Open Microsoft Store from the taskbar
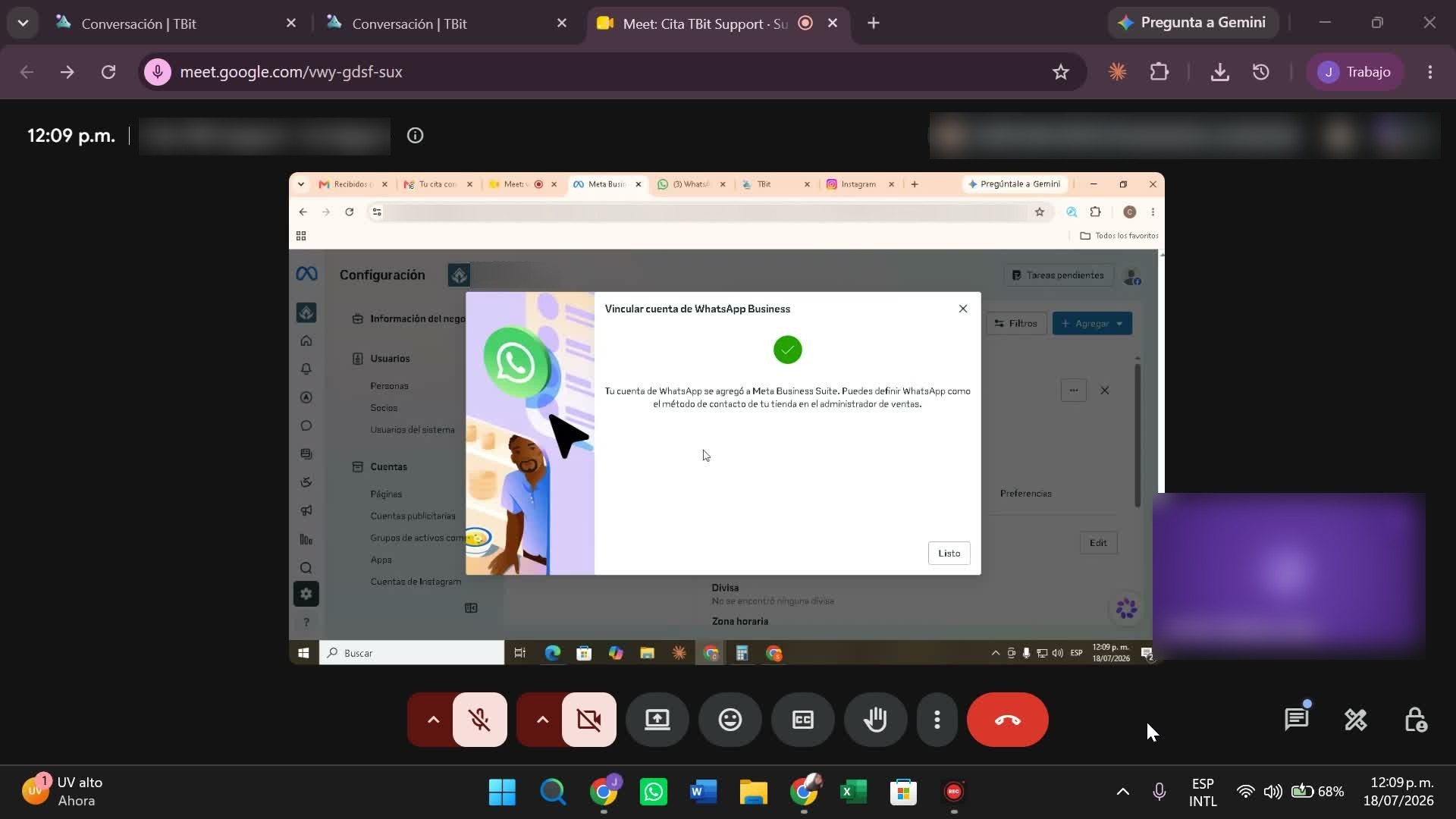The width and height of the screenshot is (1456, 819). click(903, 792)
